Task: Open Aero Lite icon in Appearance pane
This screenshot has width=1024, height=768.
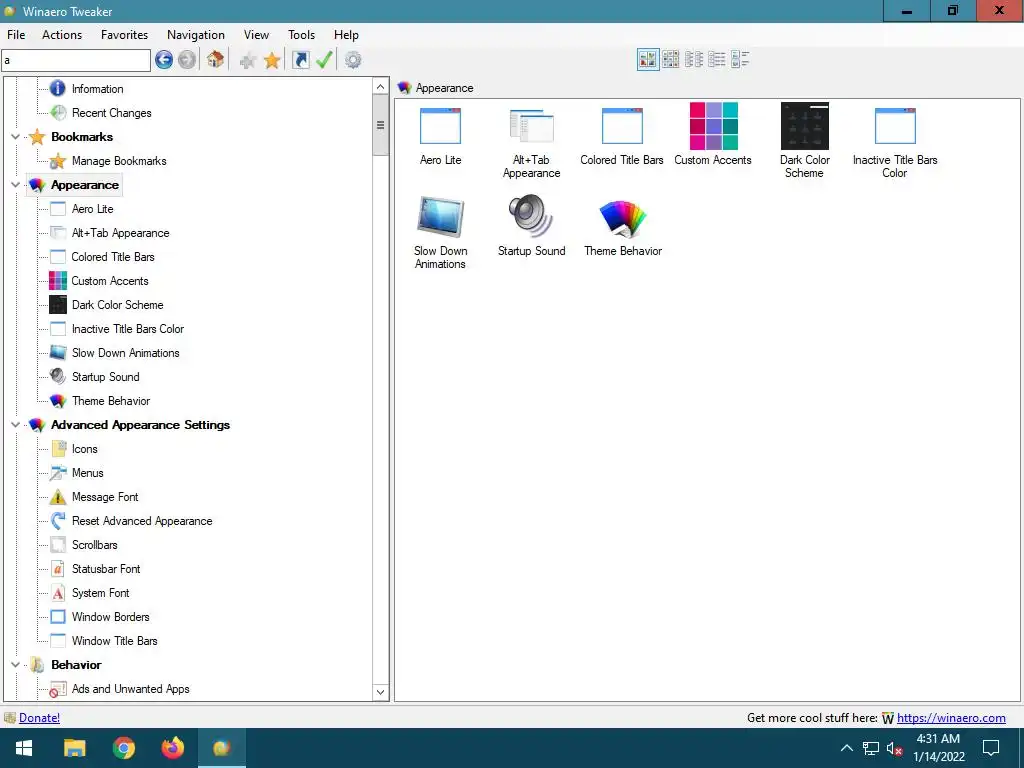Action: coord(441,126)
